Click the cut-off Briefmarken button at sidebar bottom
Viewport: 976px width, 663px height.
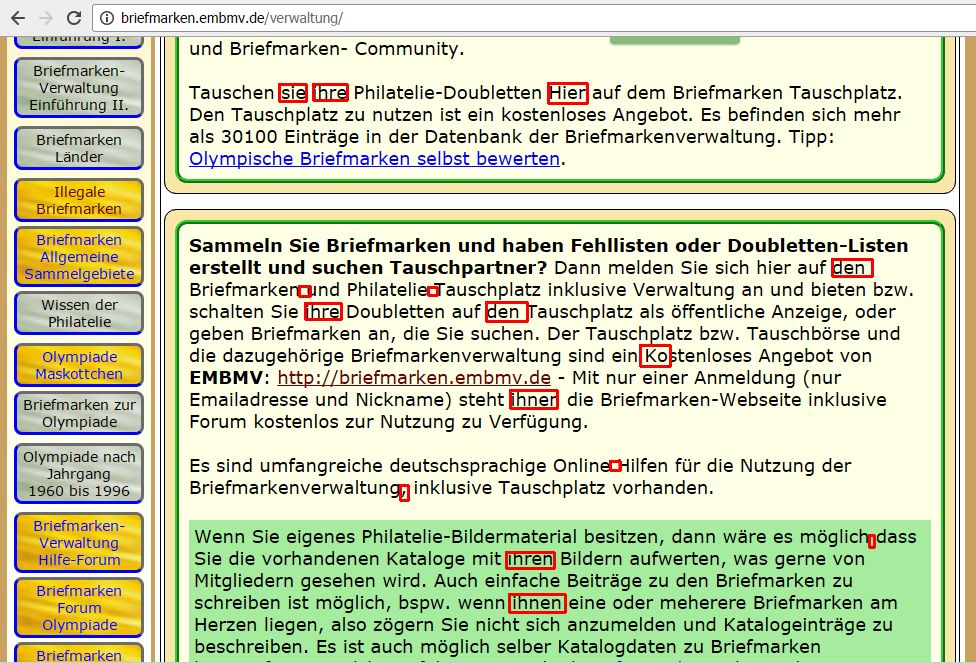79,654
